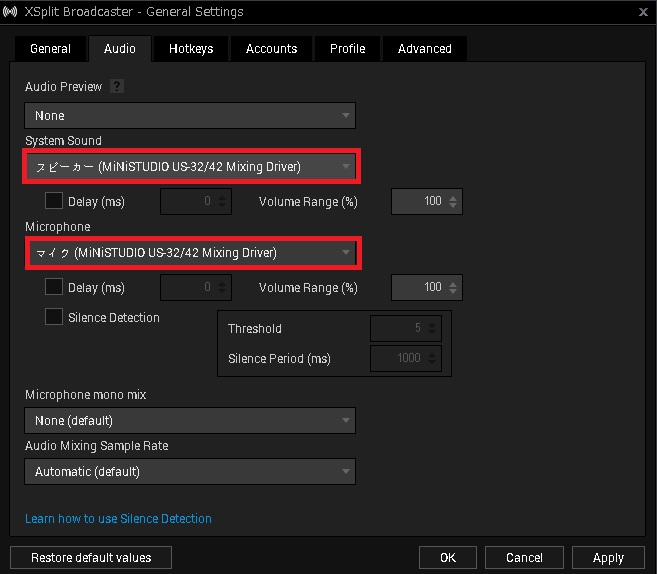Decrease Microphone Volume Range with down arrow
The image size is (657, 574).
[x=453, y=291]
